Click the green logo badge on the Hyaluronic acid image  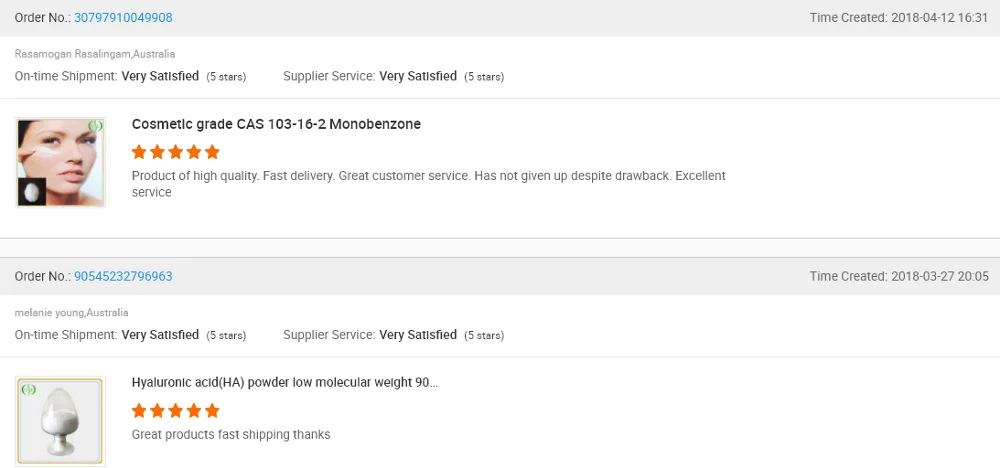(x=28, y=388)
